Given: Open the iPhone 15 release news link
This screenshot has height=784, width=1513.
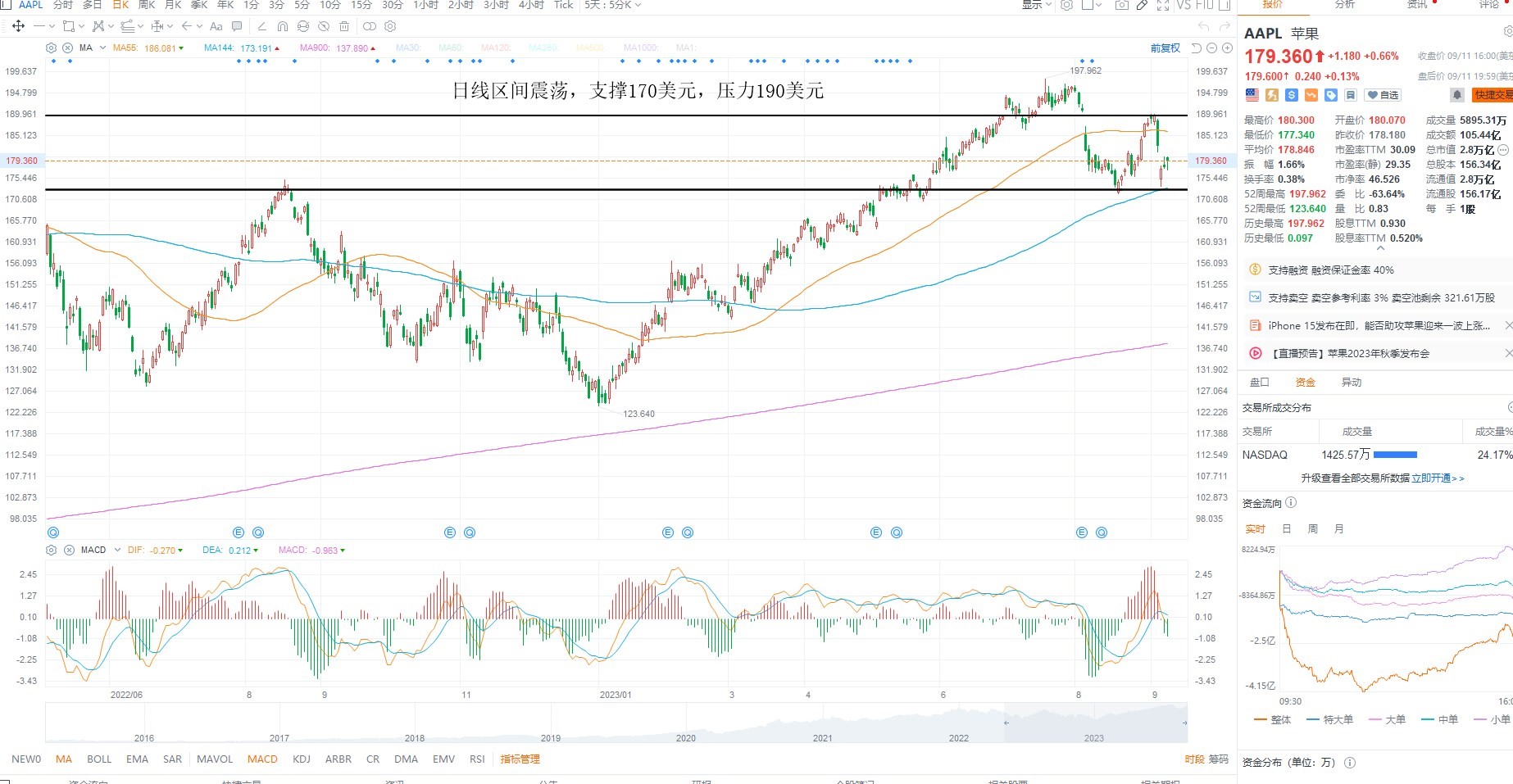Looking at the screenshot, I should (1379, 325).
